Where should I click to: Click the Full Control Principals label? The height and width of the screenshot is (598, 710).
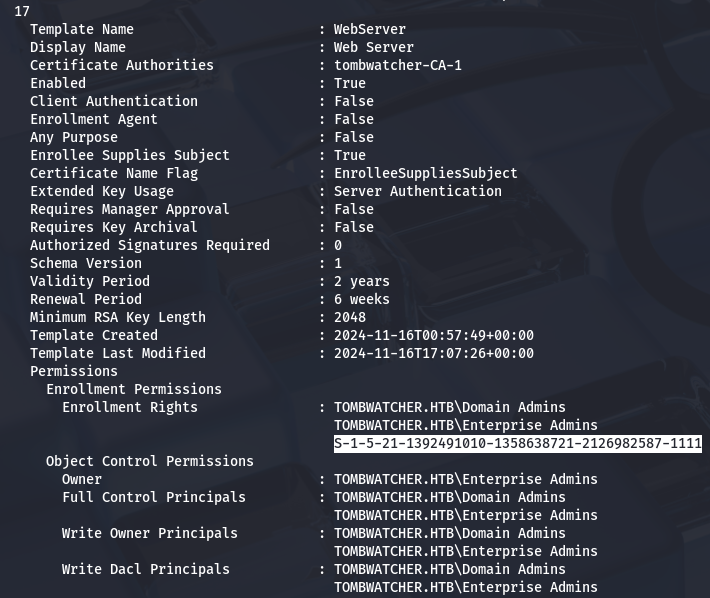(153, 497)
